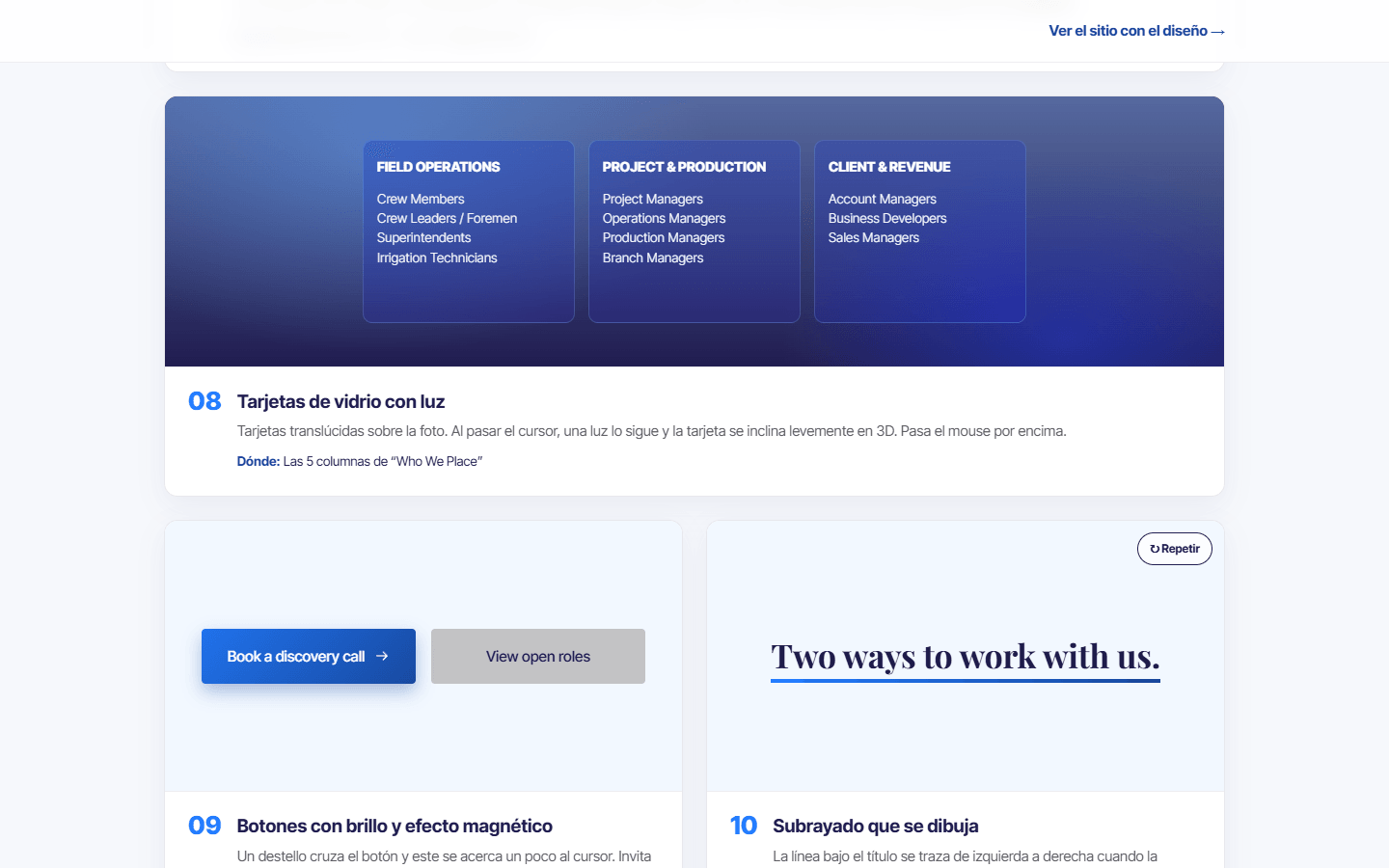Click 'Sales Managers' list entry

click(x=874, y=237)
